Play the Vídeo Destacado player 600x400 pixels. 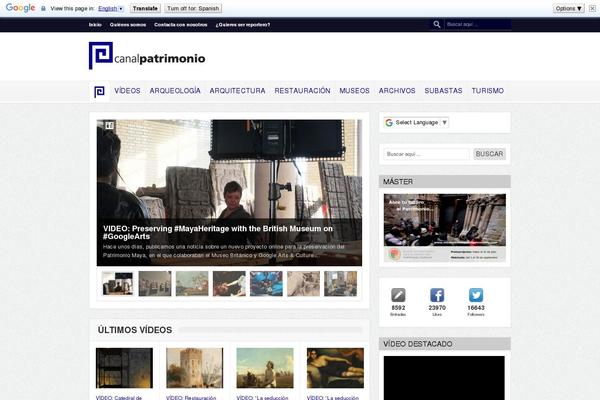pos(444,378)
